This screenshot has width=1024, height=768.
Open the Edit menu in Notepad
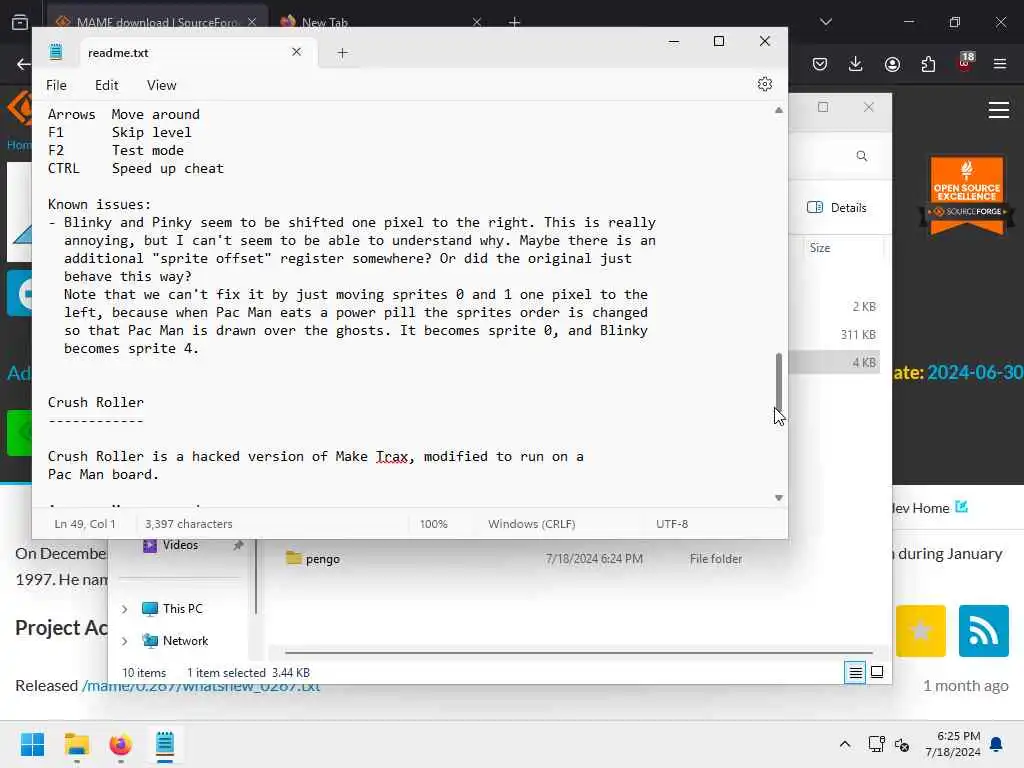pyautogui.click(x=106, y=85)
